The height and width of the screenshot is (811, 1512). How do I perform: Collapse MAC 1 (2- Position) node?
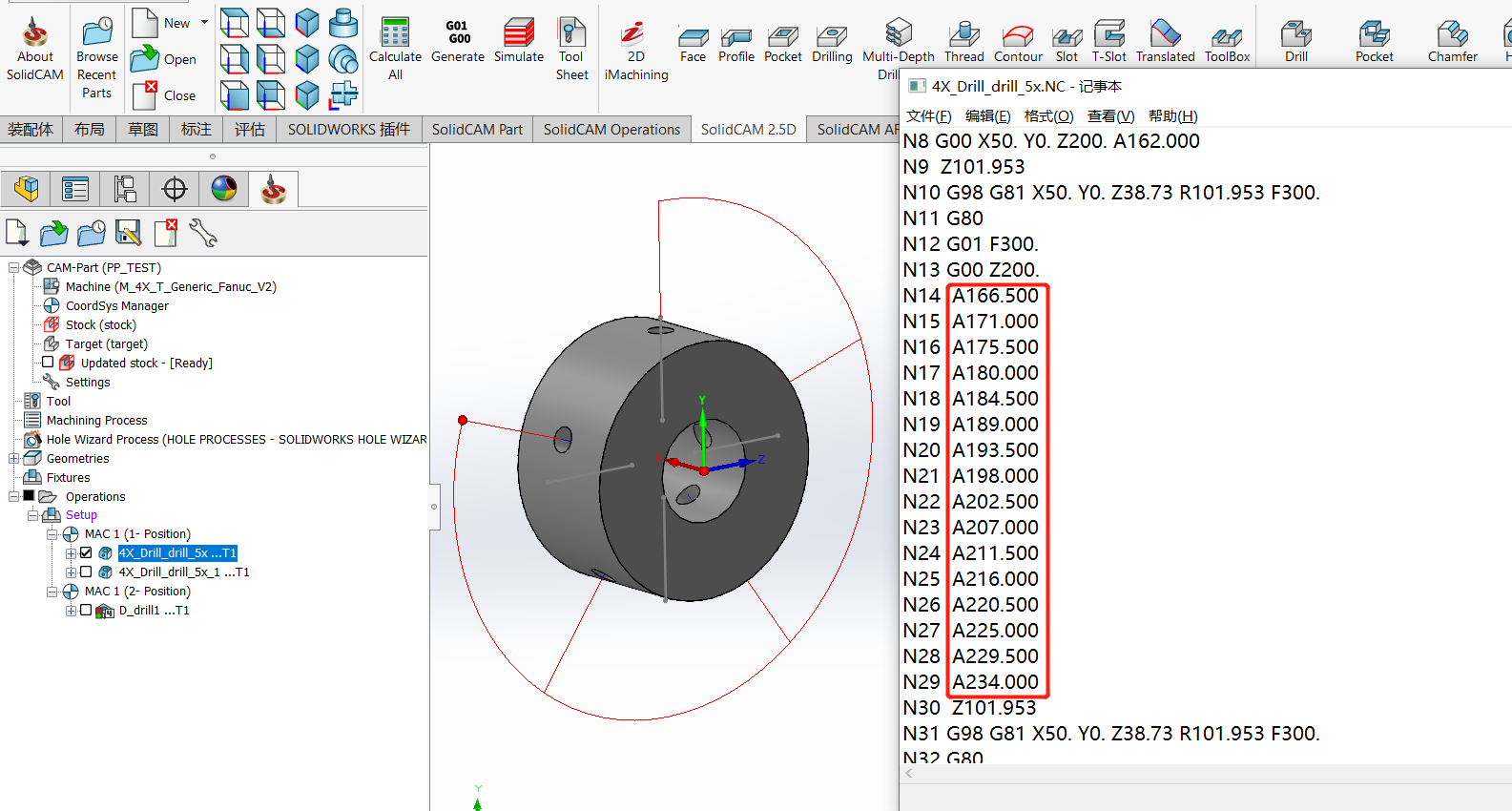pyautogui.click(x=52, y=592)
